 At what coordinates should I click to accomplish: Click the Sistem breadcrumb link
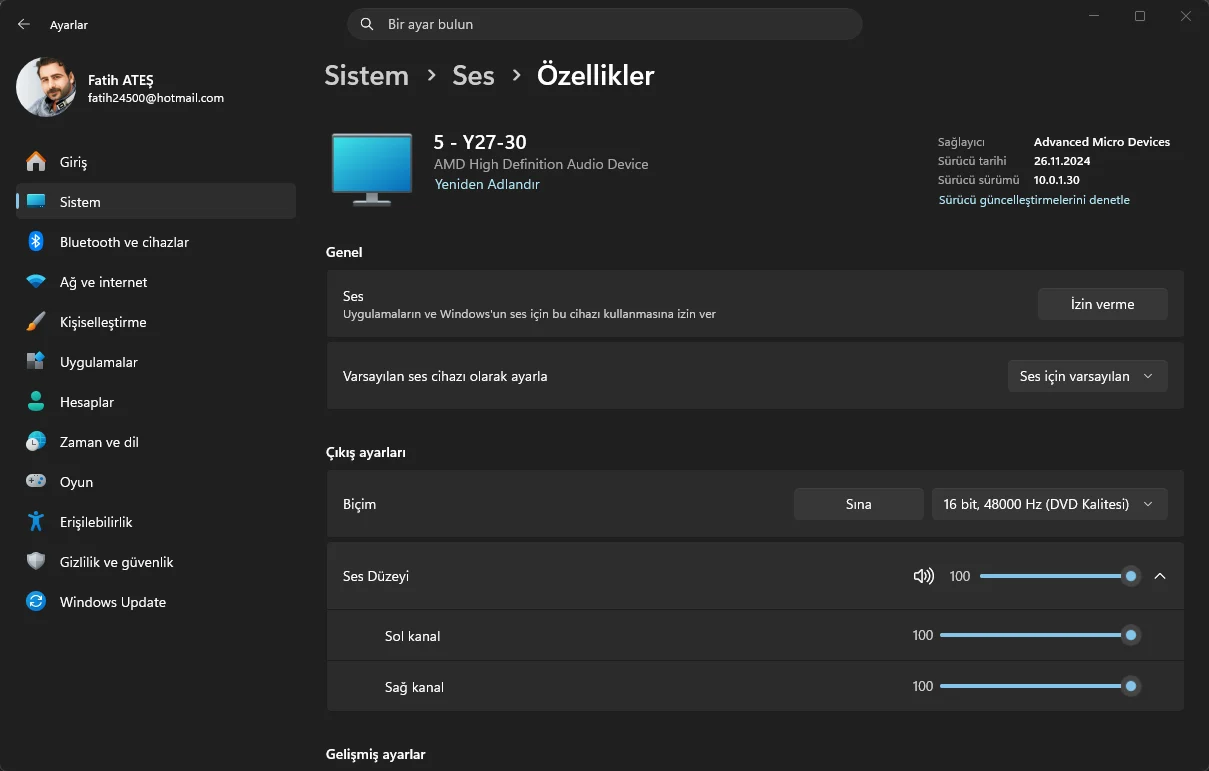[x=366, y=75]
